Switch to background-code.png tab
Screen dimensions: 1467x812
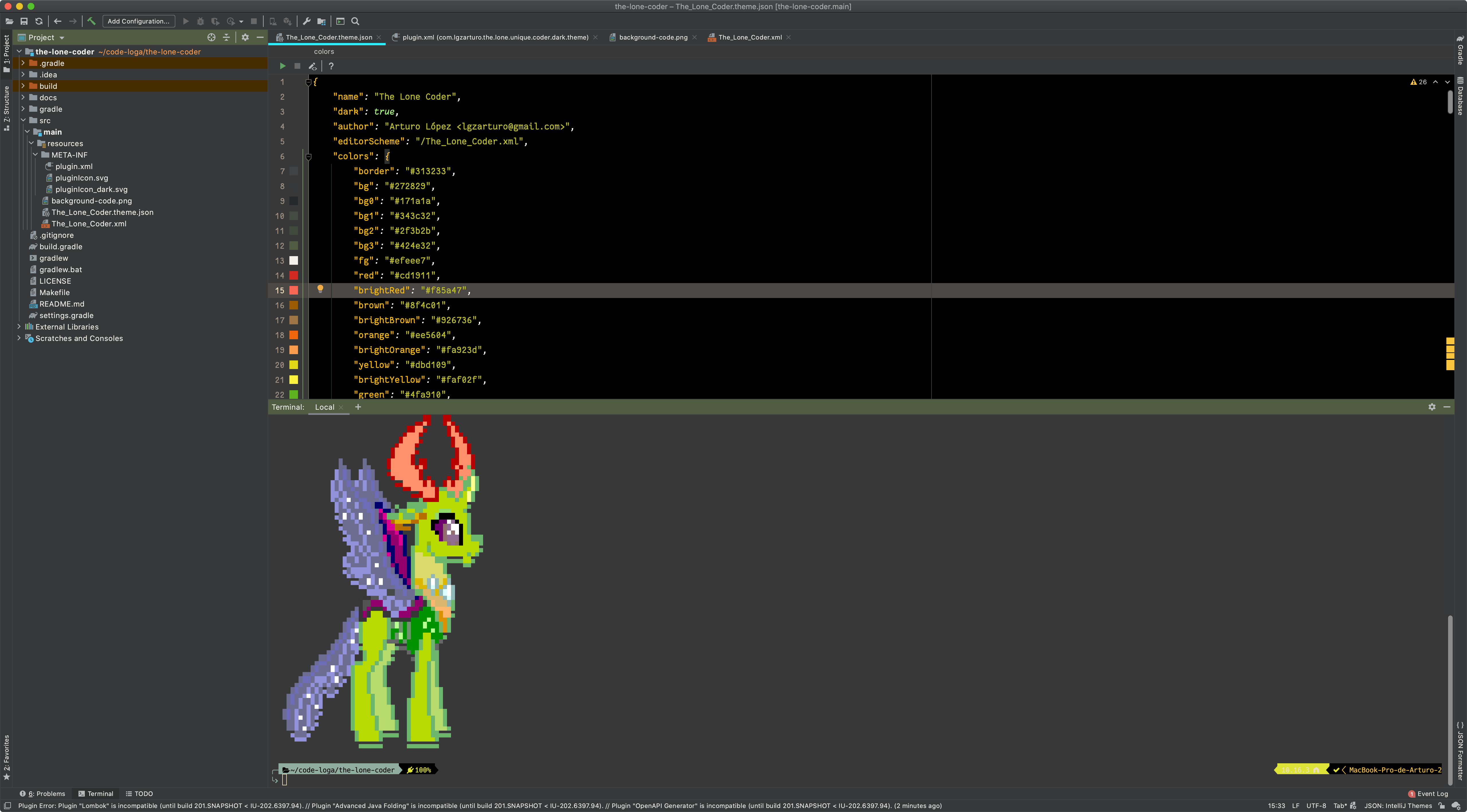(653, 37)
